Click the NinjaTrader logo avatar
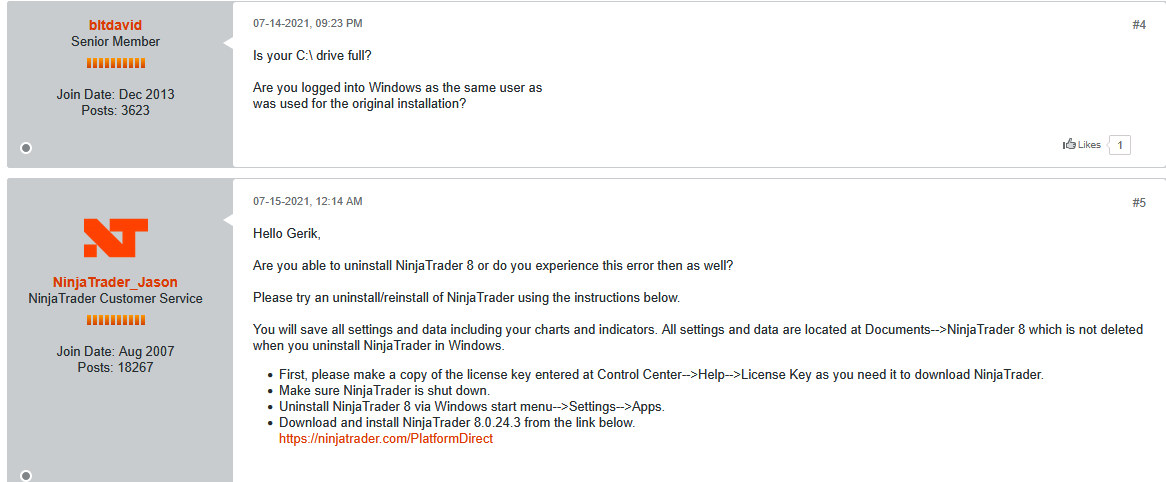The height and width of the screenshot is (482, 1166). point(116,238)
